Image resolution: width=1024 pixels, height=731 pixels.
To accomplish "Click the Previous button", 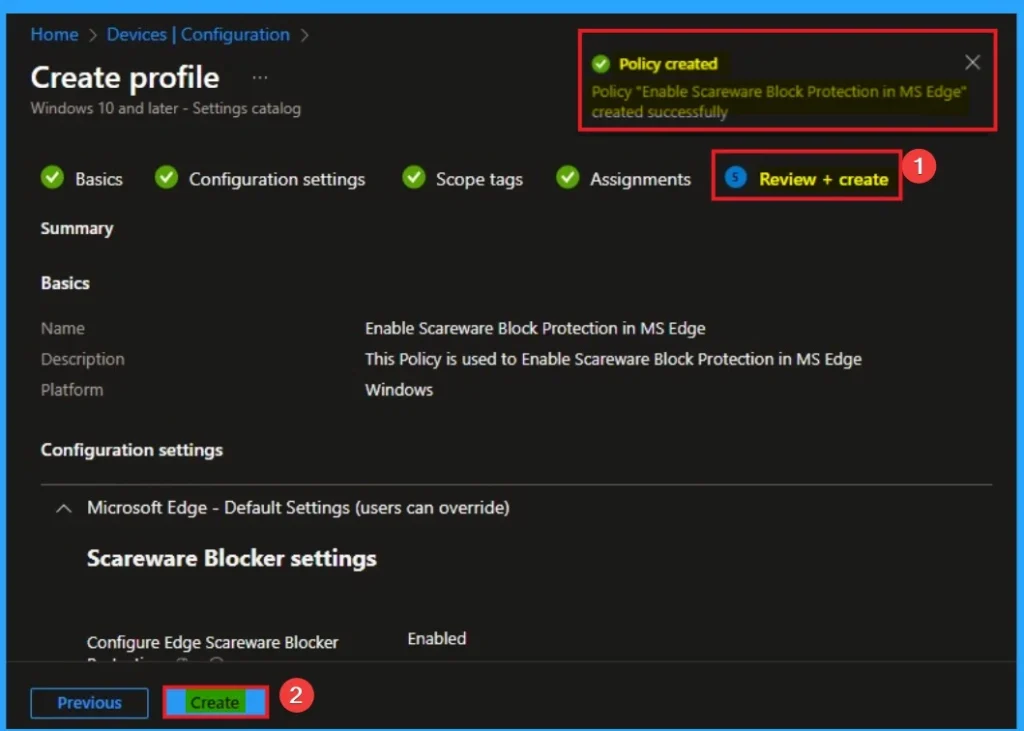I will [89, 703].
